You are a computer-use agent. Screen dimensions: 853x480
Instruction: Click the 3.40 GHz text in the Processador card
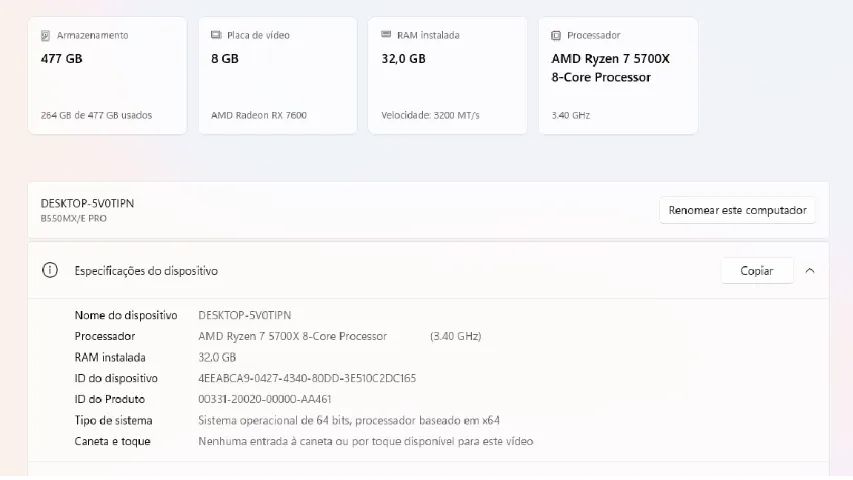click(x=571, y=115)
